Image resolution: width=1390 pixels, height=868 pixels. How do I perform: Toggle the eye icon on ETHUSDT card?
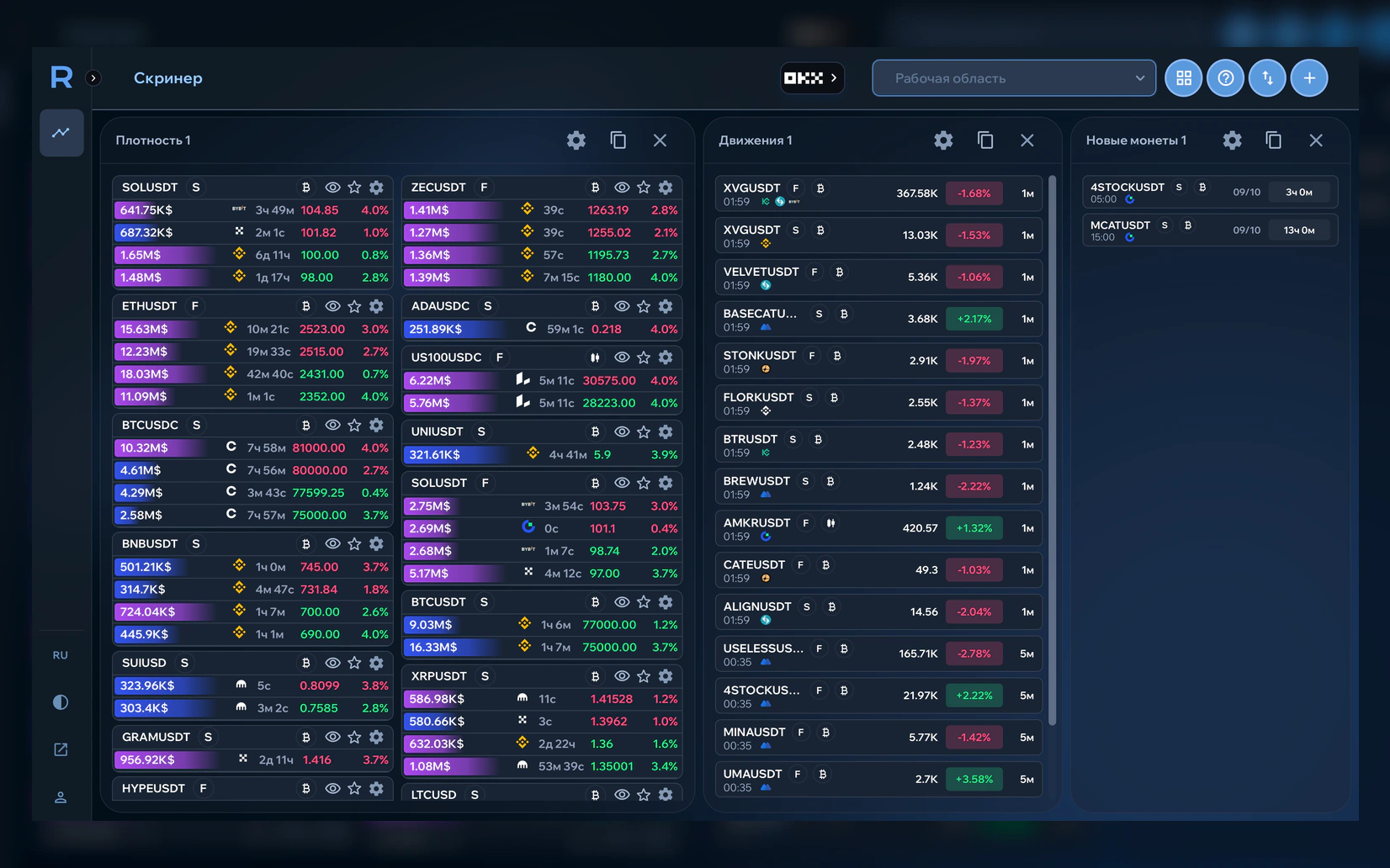(333, 306)
